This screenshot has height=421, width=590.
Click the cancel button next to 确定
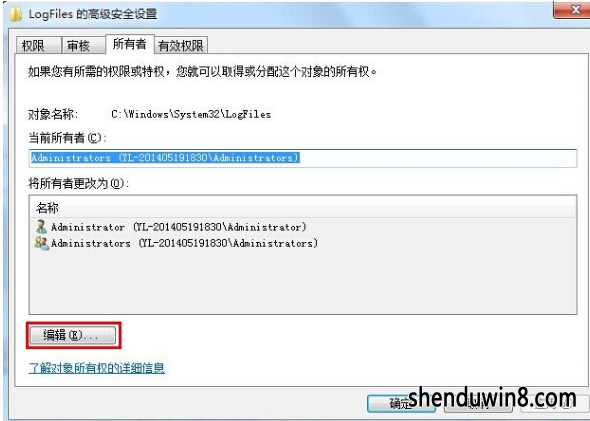coord(478,404)
